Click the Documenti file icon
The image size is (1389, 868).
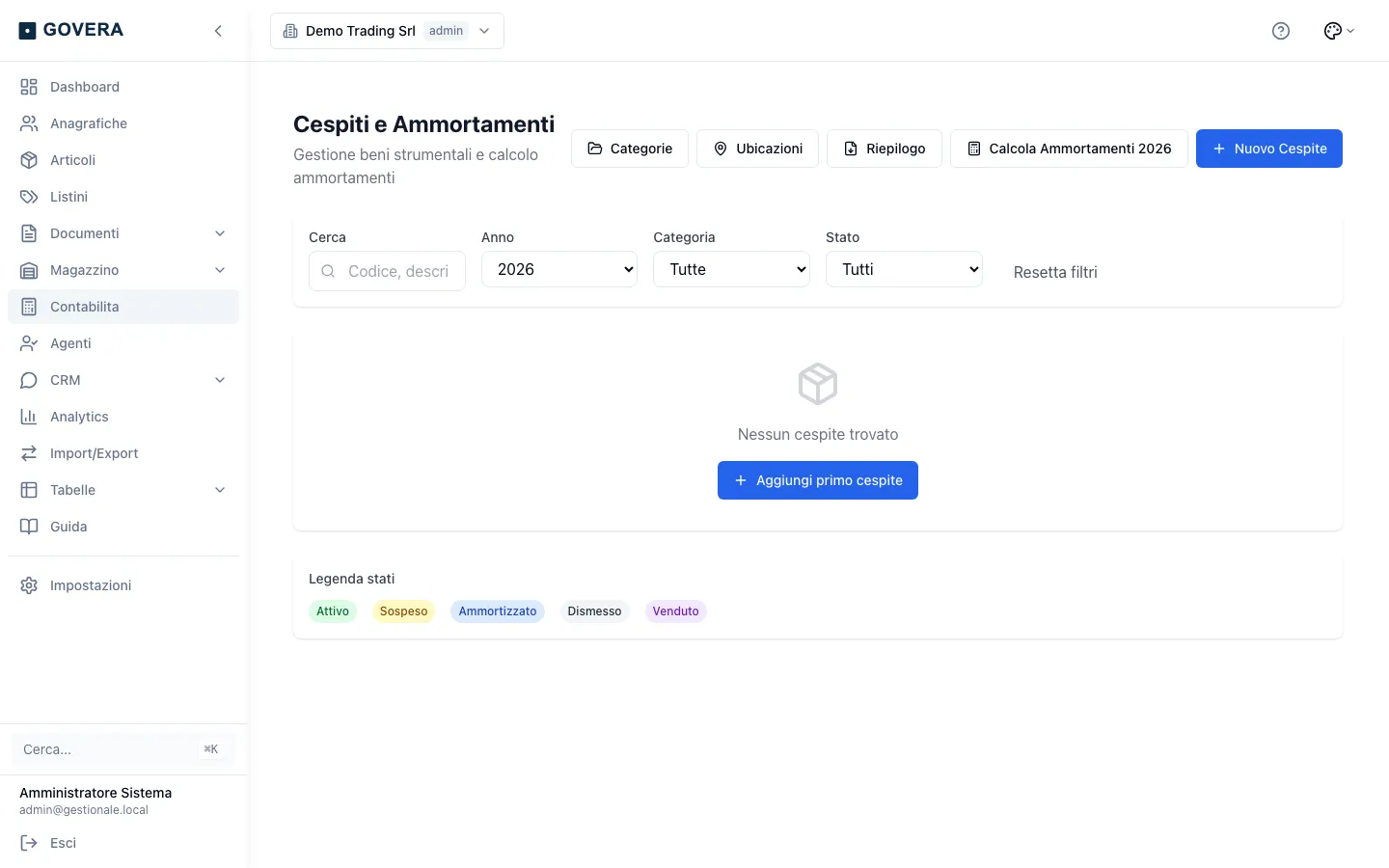pyautogui.click(x=29, y=233)
